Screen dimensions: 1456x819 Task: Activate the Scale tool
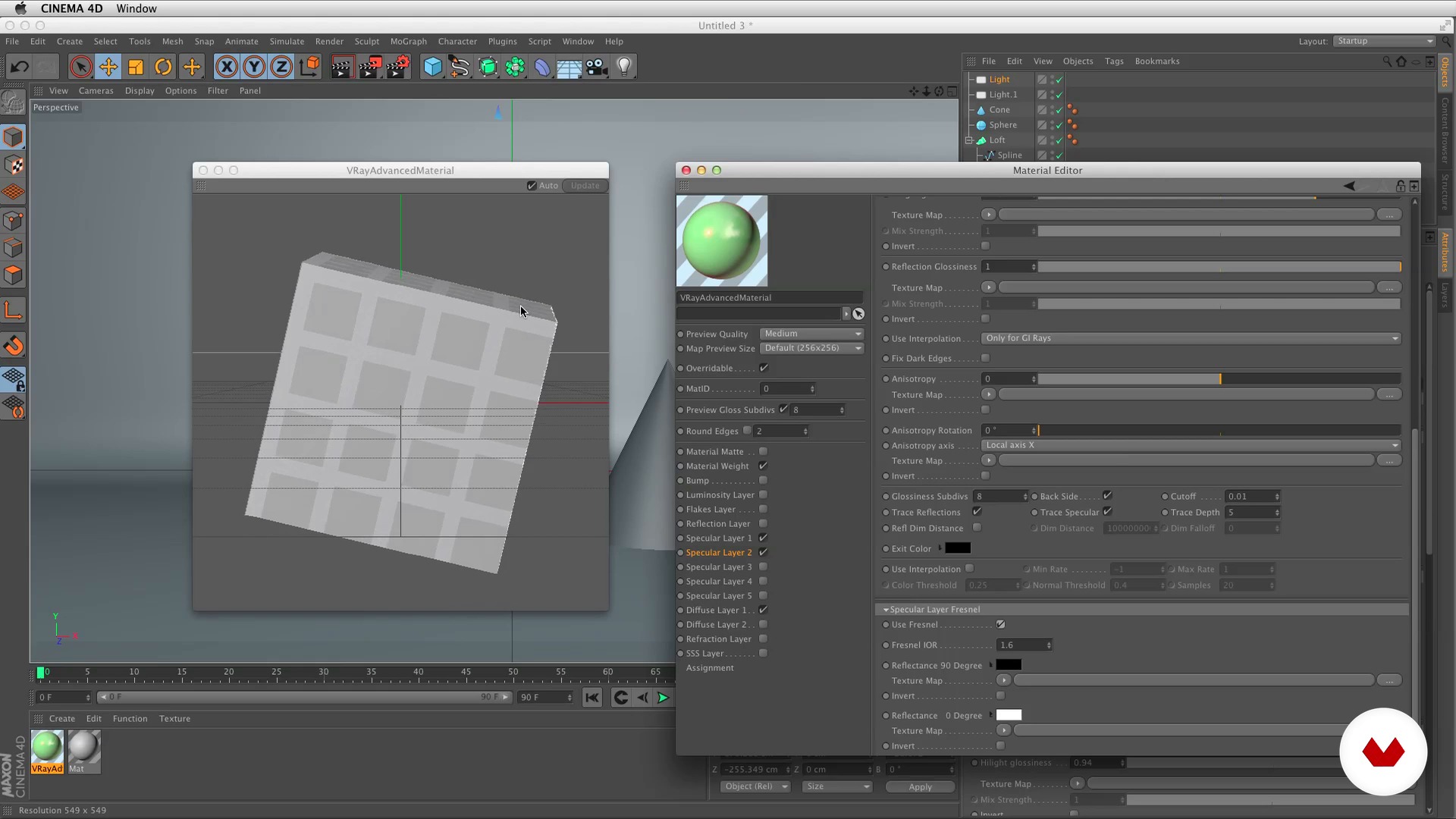click(x=136, y=67)
